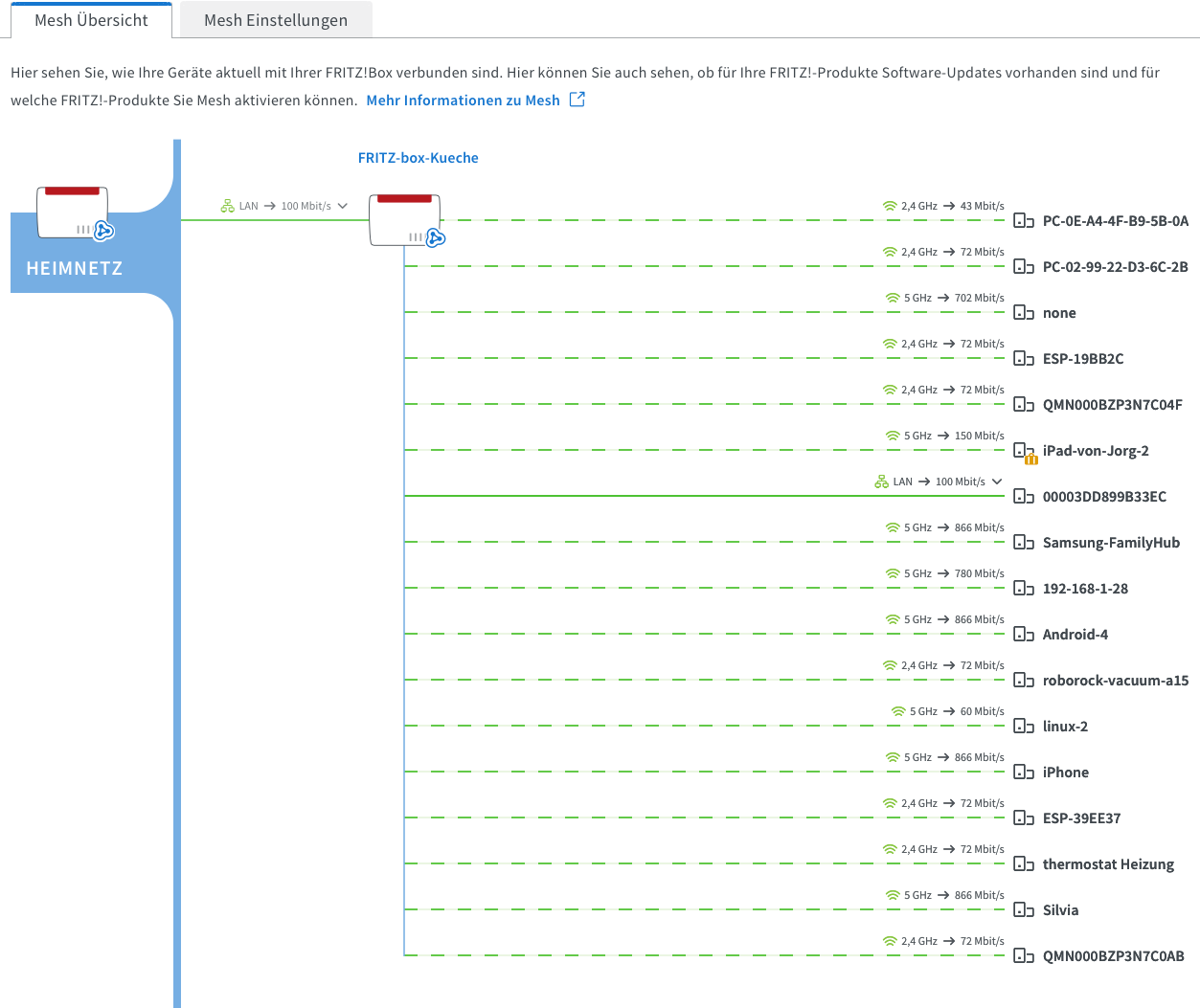Click the 43 Mbit/s speed value
The image size is (1200, 1008).
pos(983,206)
